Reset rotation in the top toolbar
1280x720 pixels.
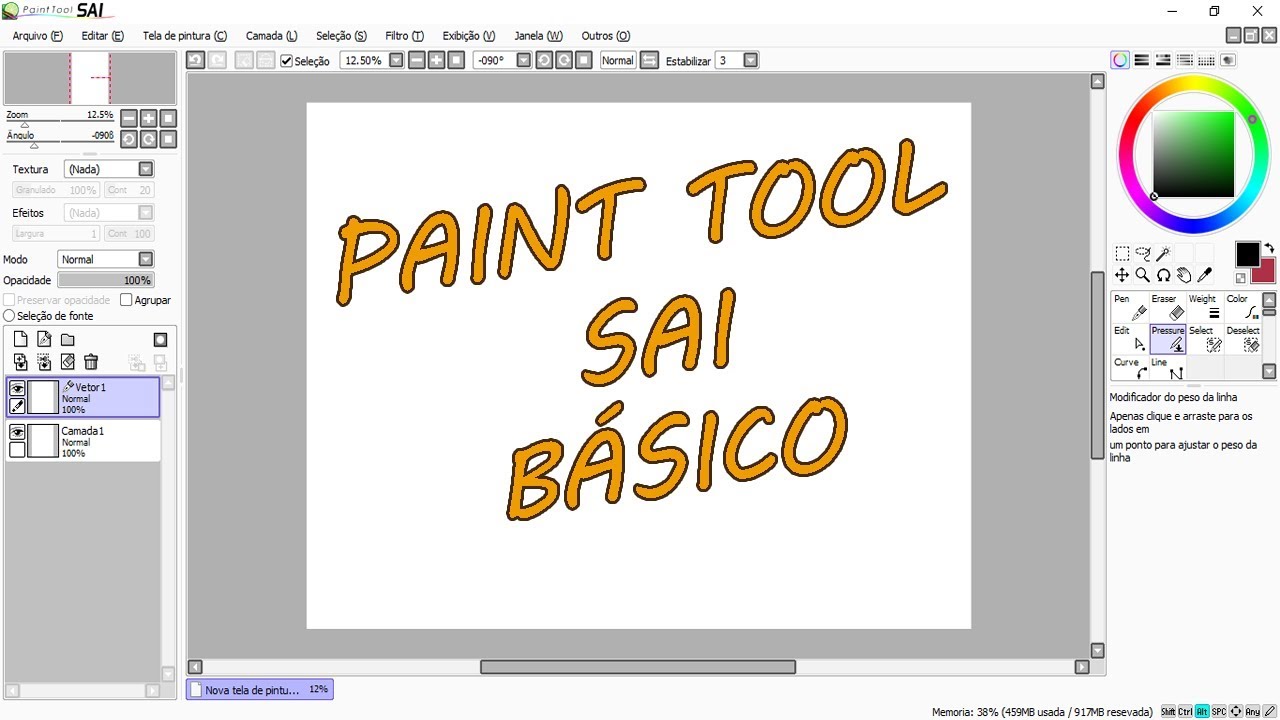click(584, 60)
